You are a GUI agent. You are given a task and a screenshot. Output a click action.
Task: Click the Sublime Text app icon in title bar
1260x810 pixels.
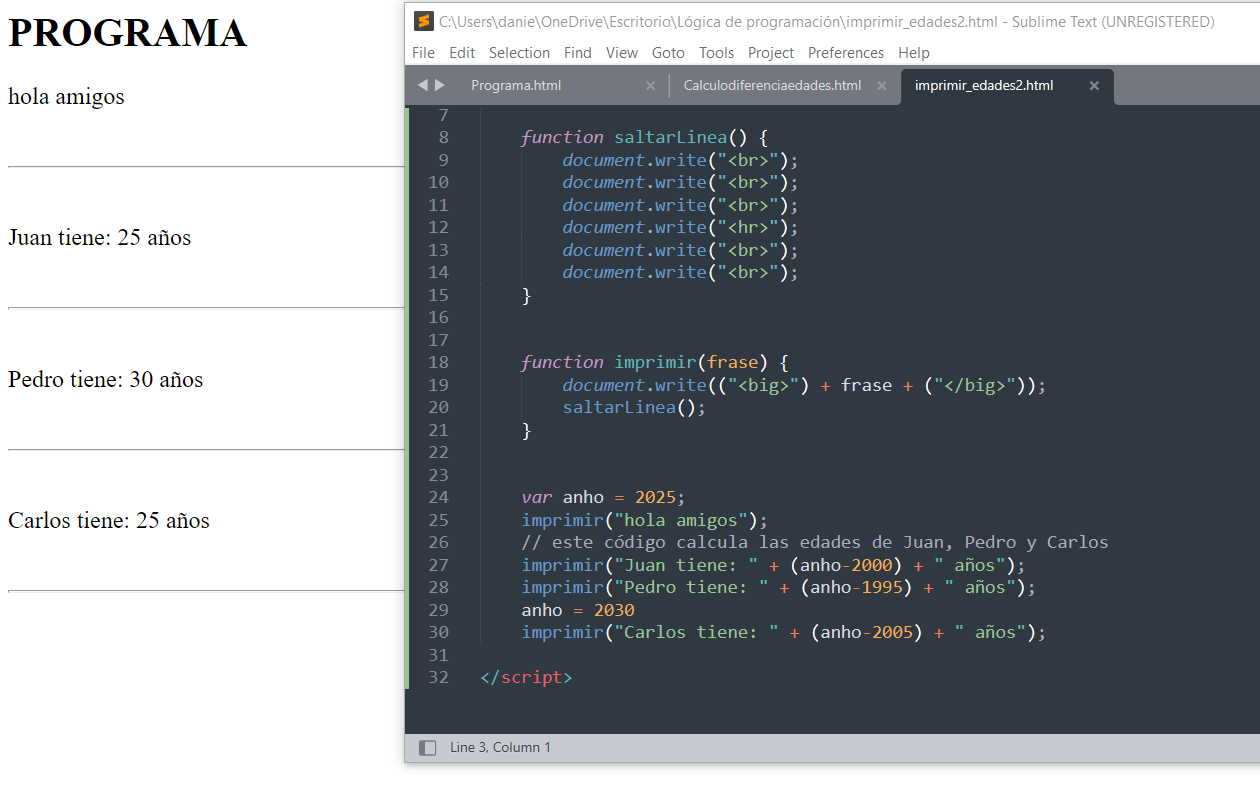pyautogui.click(x=424, y=21)
